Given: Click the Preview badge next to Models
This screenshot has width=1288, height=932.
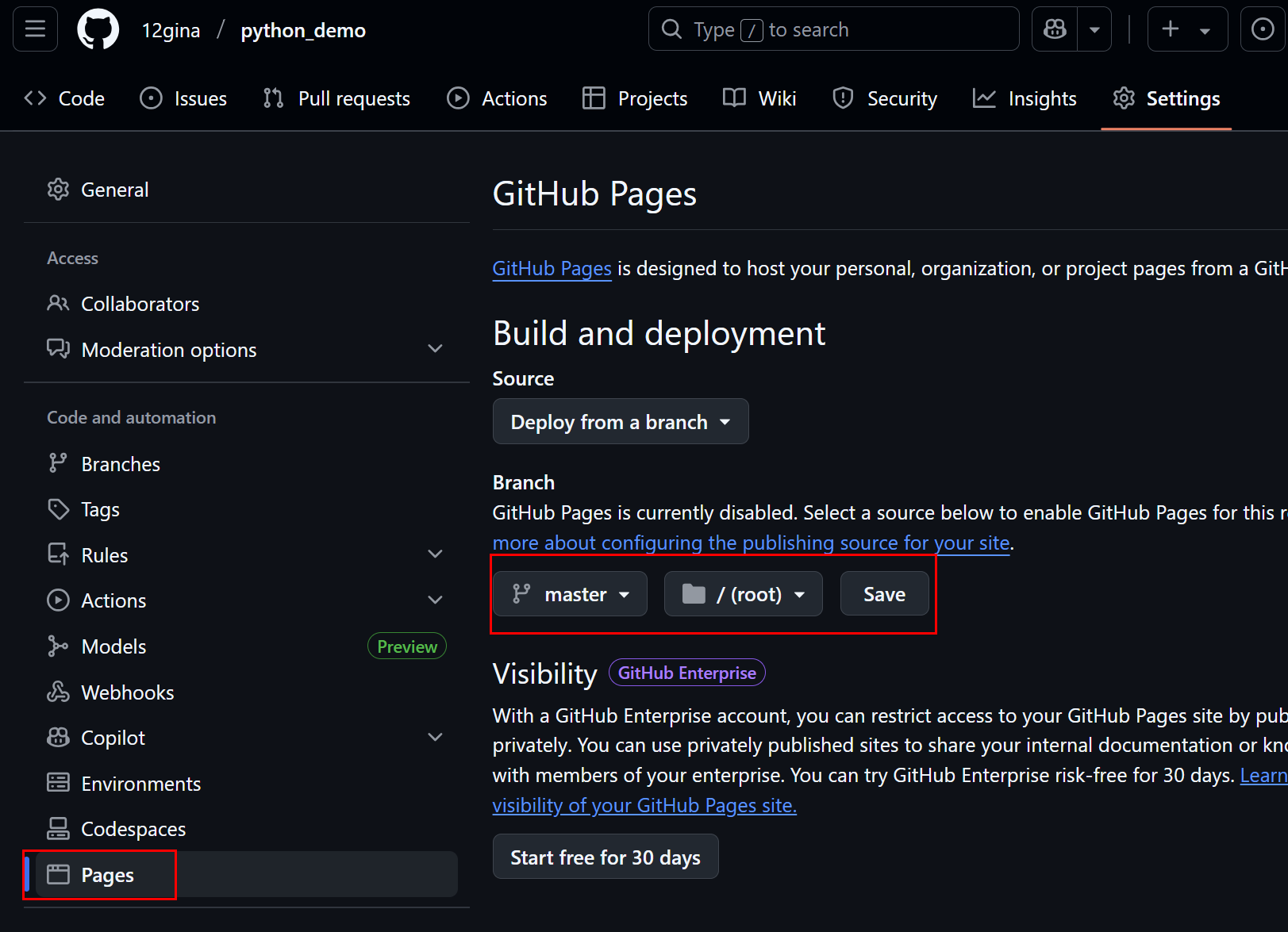Looking at the screenshot, I should pyautogui.click(x=407, y=646).
